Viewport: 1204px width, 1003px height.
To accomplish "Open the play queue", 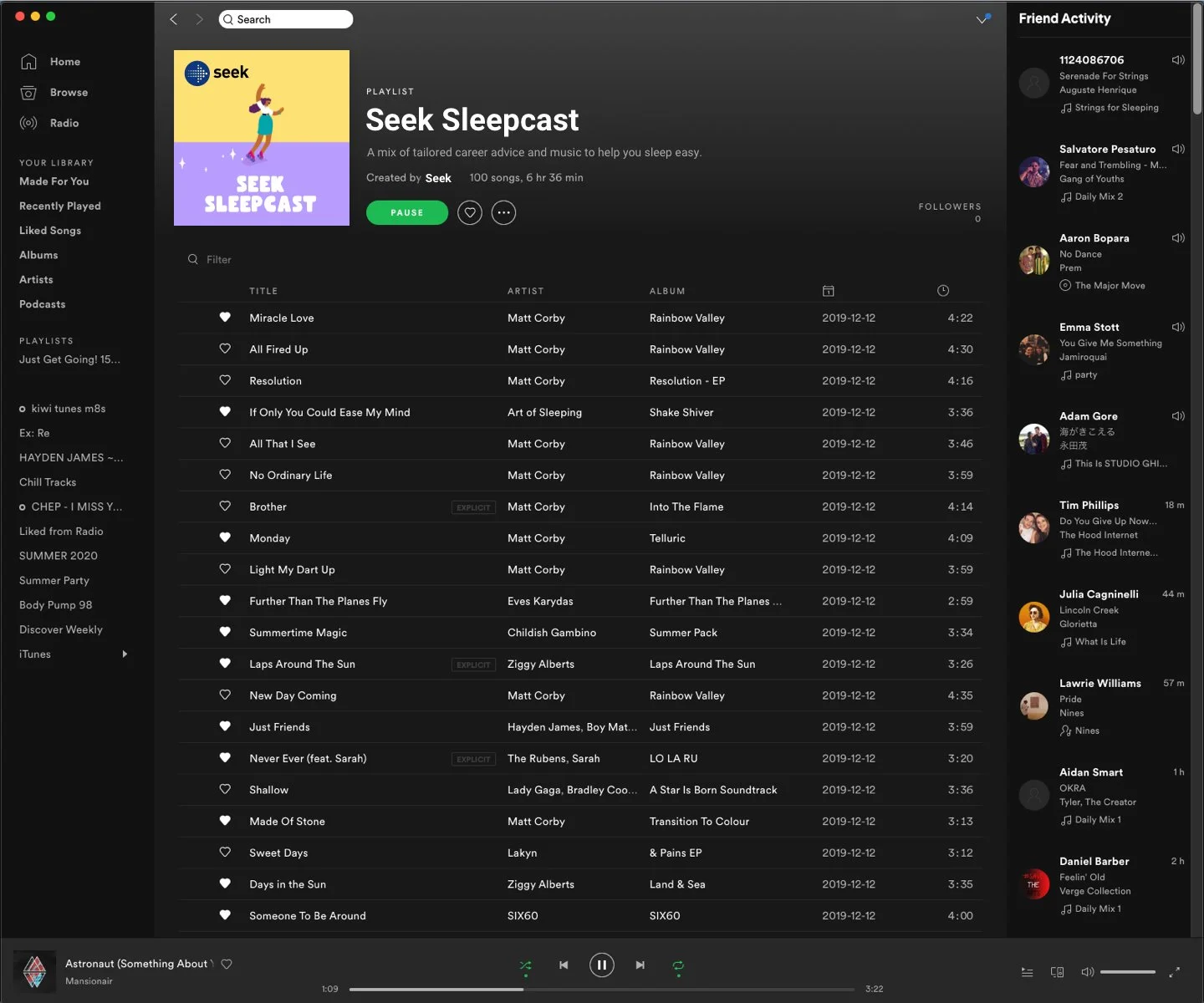I will [x=1027, y=972].
